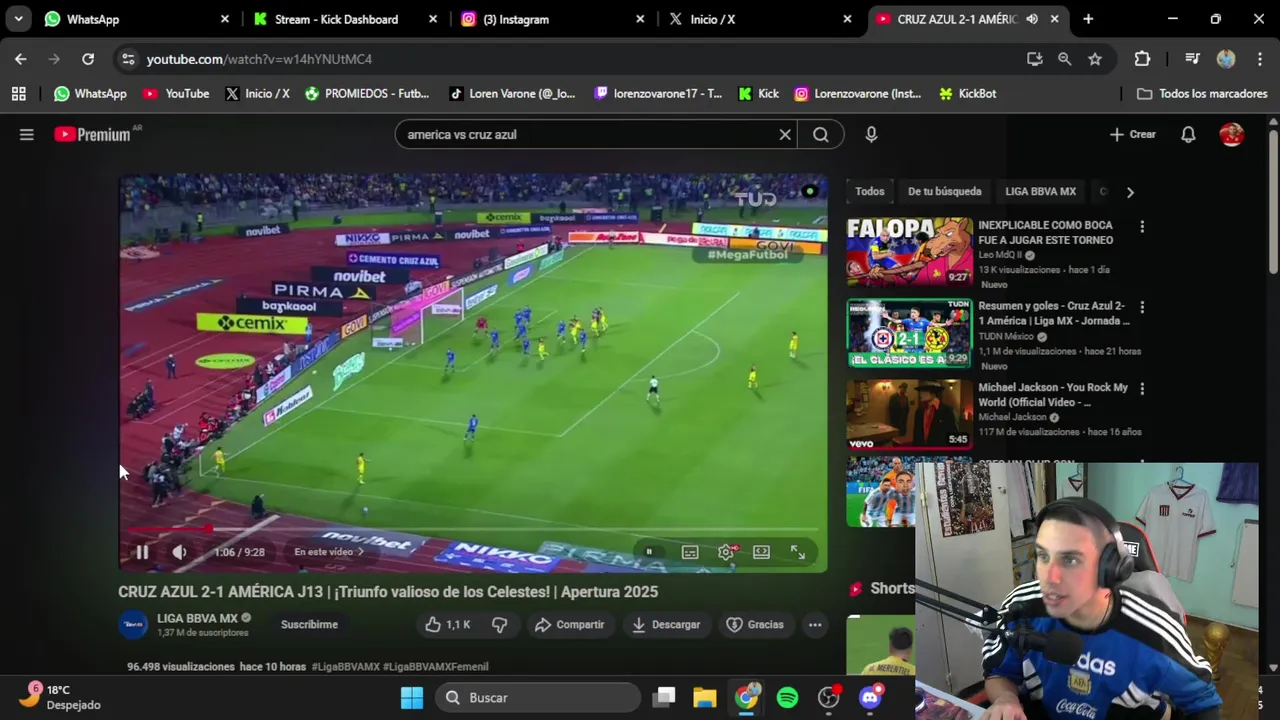Open Discord from the taskbar
This screenshot has width=1280, height=720.
pos(870,697)
